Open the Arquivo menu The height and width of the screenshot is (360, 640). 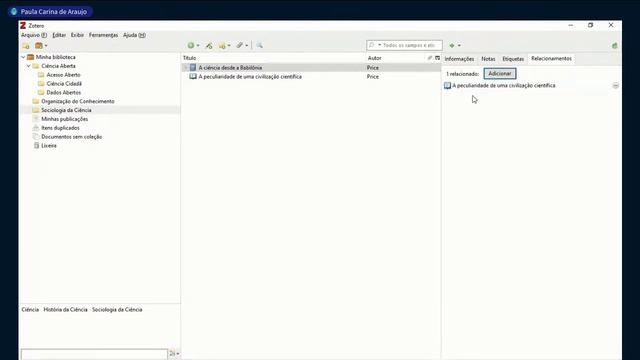tap(34, 35)
